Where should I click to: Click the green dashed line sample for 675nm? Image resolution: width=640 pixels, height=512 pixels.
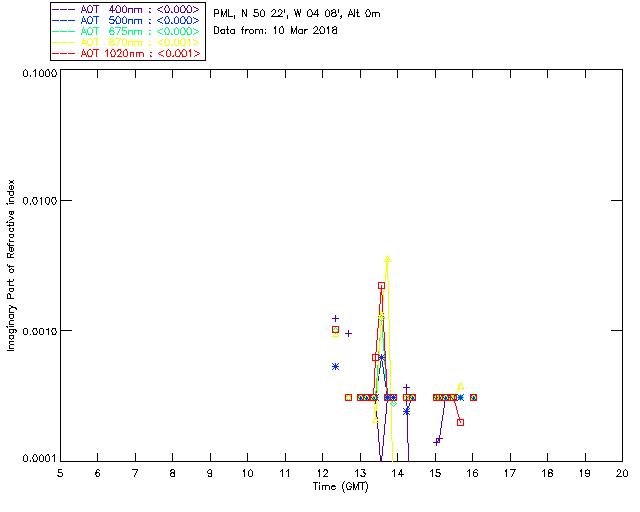click(64, 31)
